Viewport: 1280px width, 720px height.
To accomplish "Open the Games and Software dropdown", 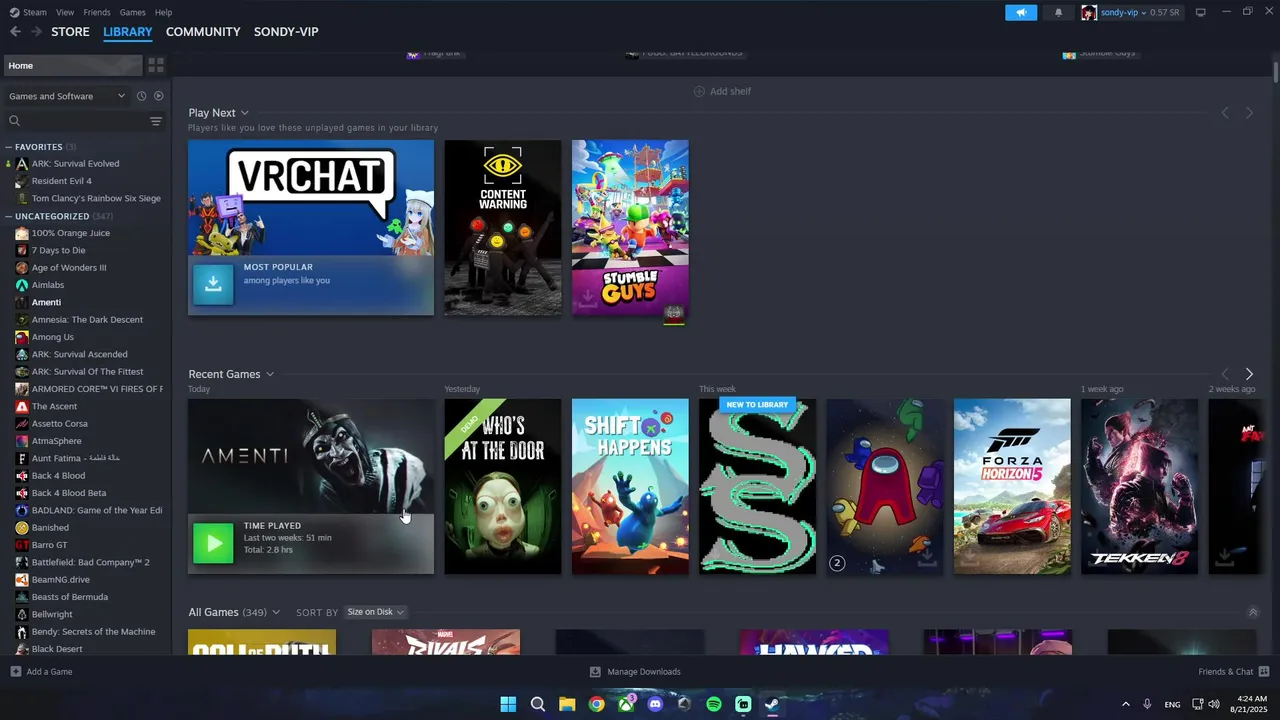I will tap(67, 96).
